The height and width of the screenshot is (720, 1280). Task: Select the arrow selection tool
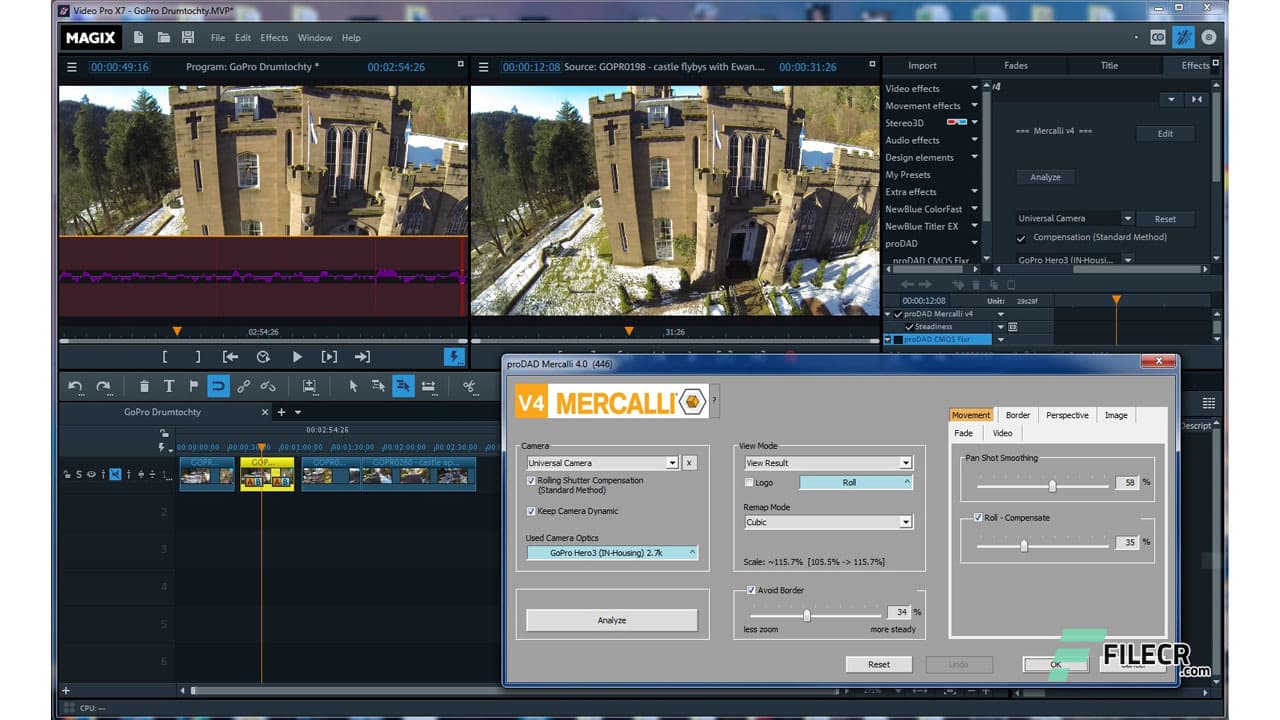tap(355, 385)
